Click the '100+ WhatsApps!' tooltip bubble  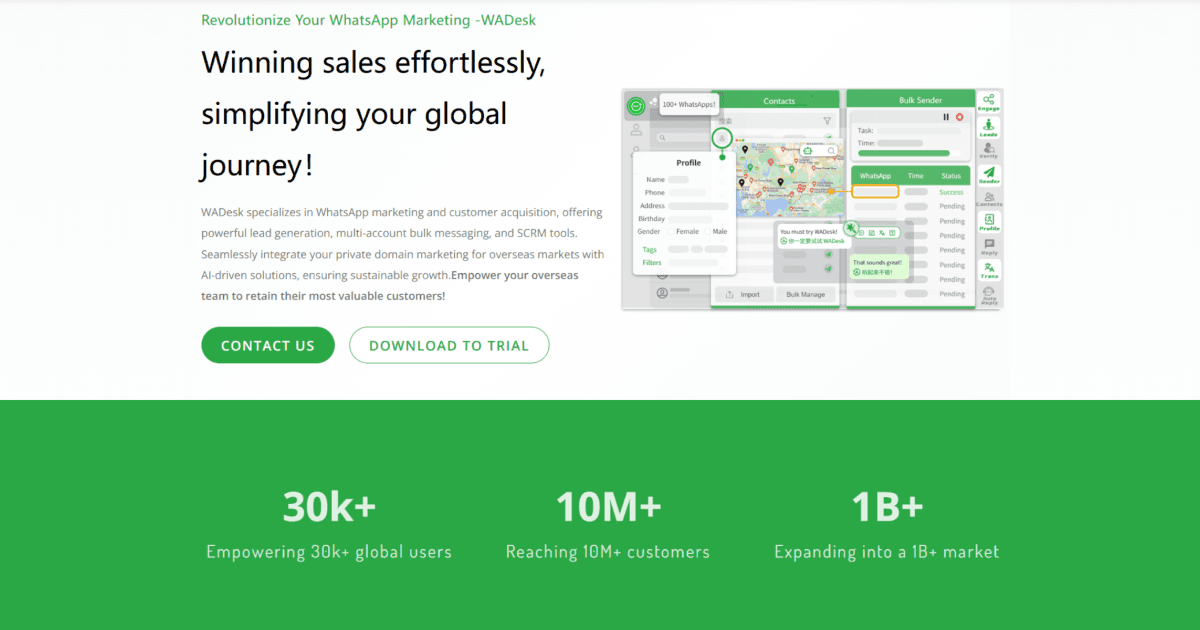[x=689, y=104]
